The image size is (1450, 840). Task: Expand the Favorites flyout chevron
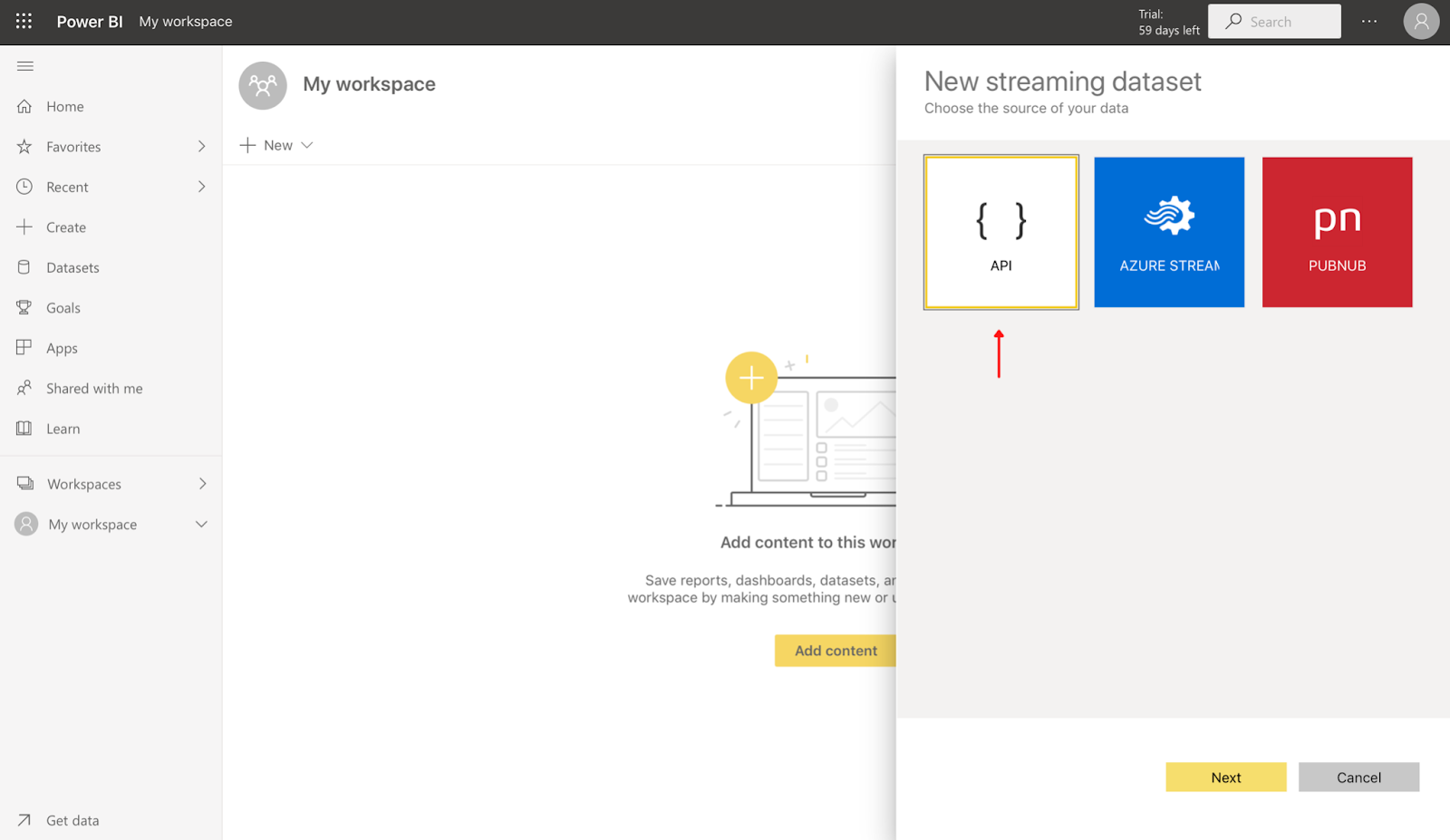click(x=201, y=147)
